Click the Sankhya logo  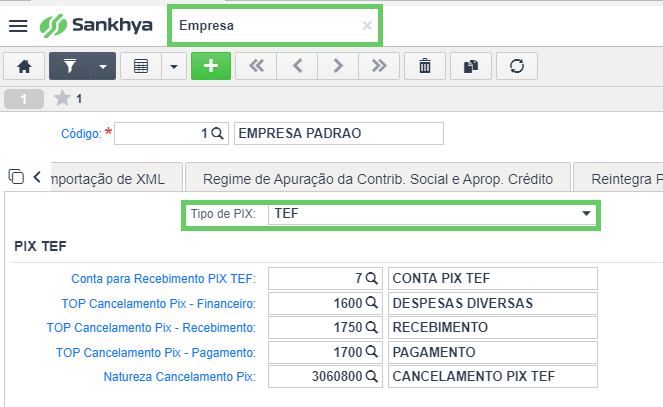tap(96, 25)
